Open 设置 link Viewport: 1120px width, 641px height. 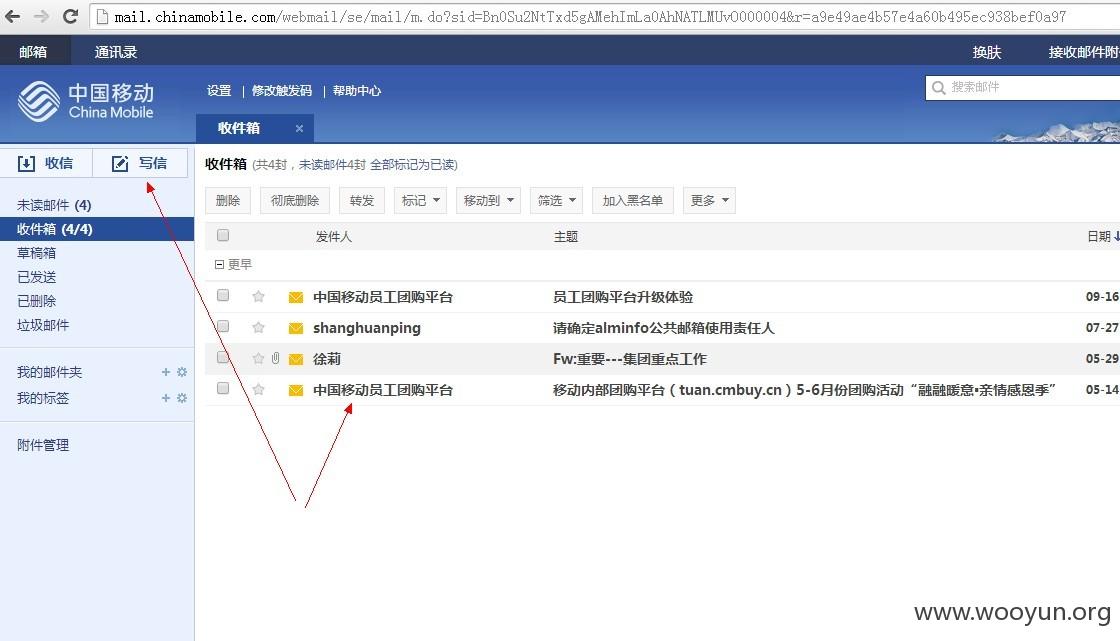point(219,91)
